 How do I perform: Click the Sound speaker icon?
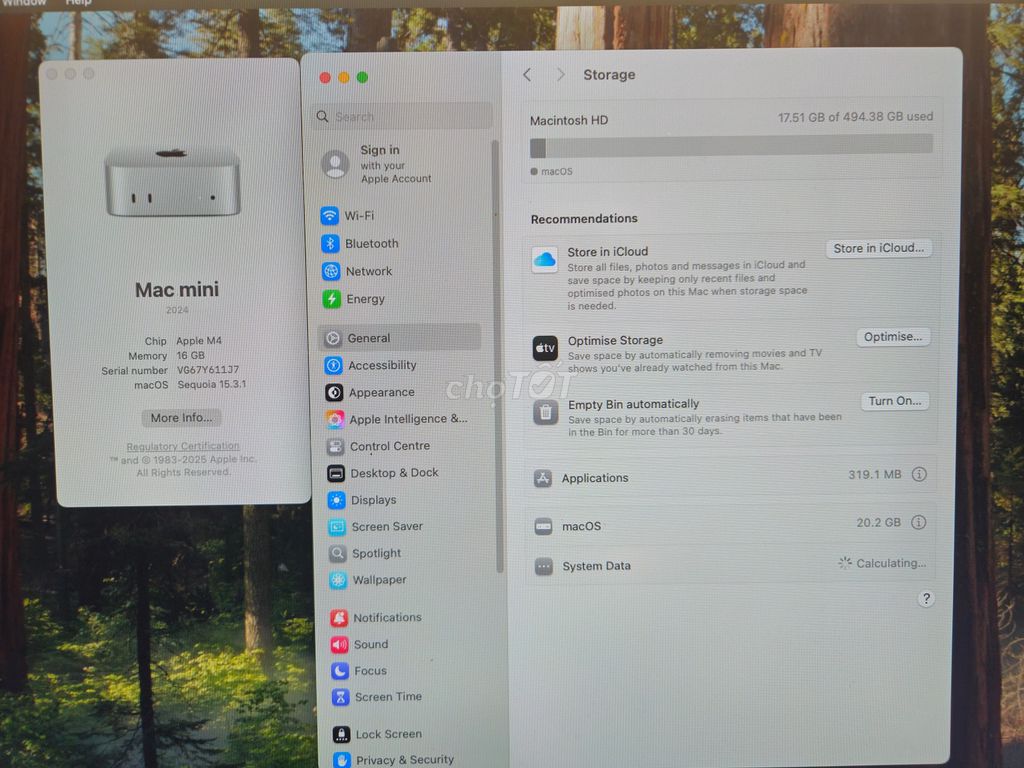click(x=340, y=644)
